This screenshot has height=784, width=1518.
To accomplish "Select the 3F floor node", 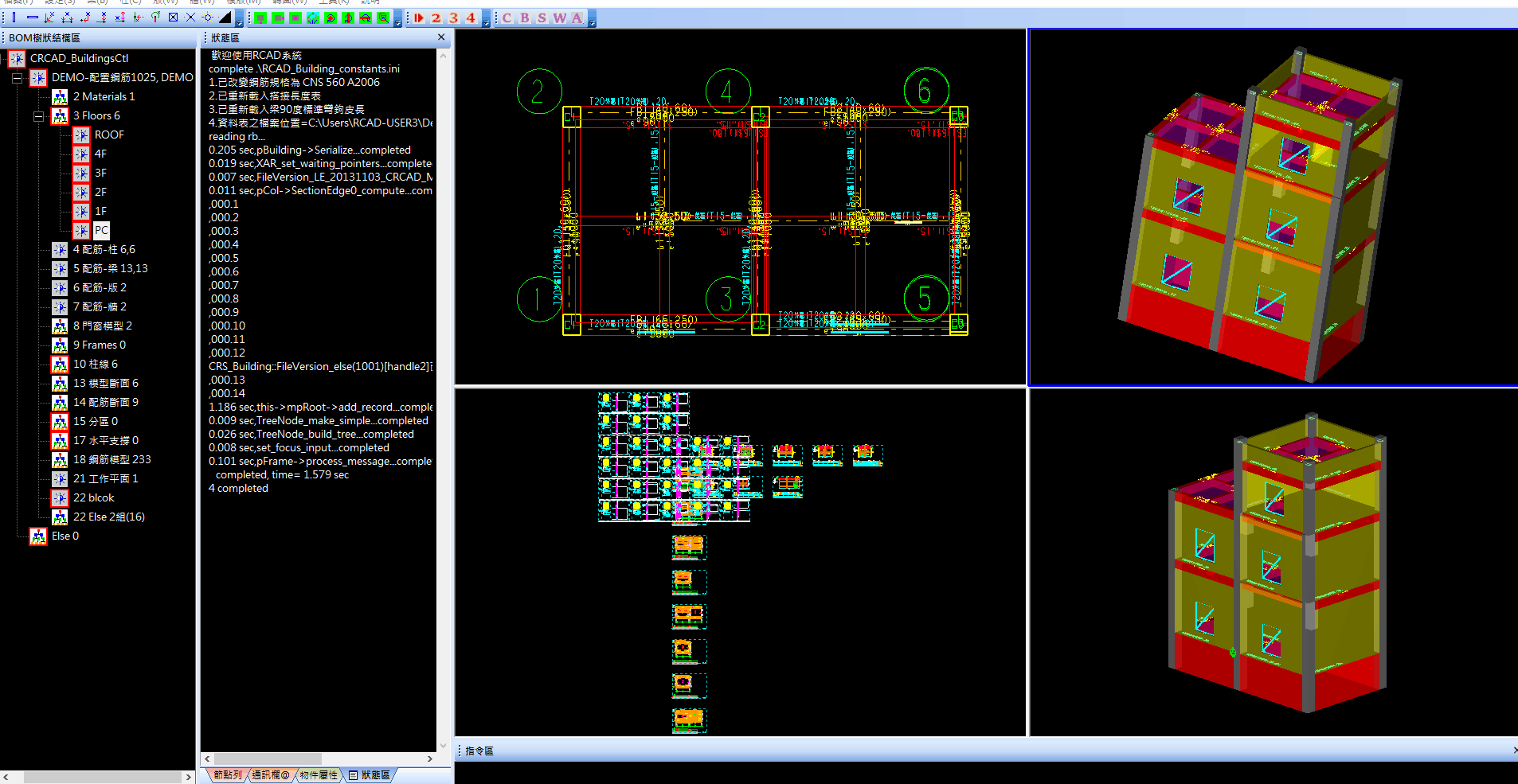I will tap(100, 173).
